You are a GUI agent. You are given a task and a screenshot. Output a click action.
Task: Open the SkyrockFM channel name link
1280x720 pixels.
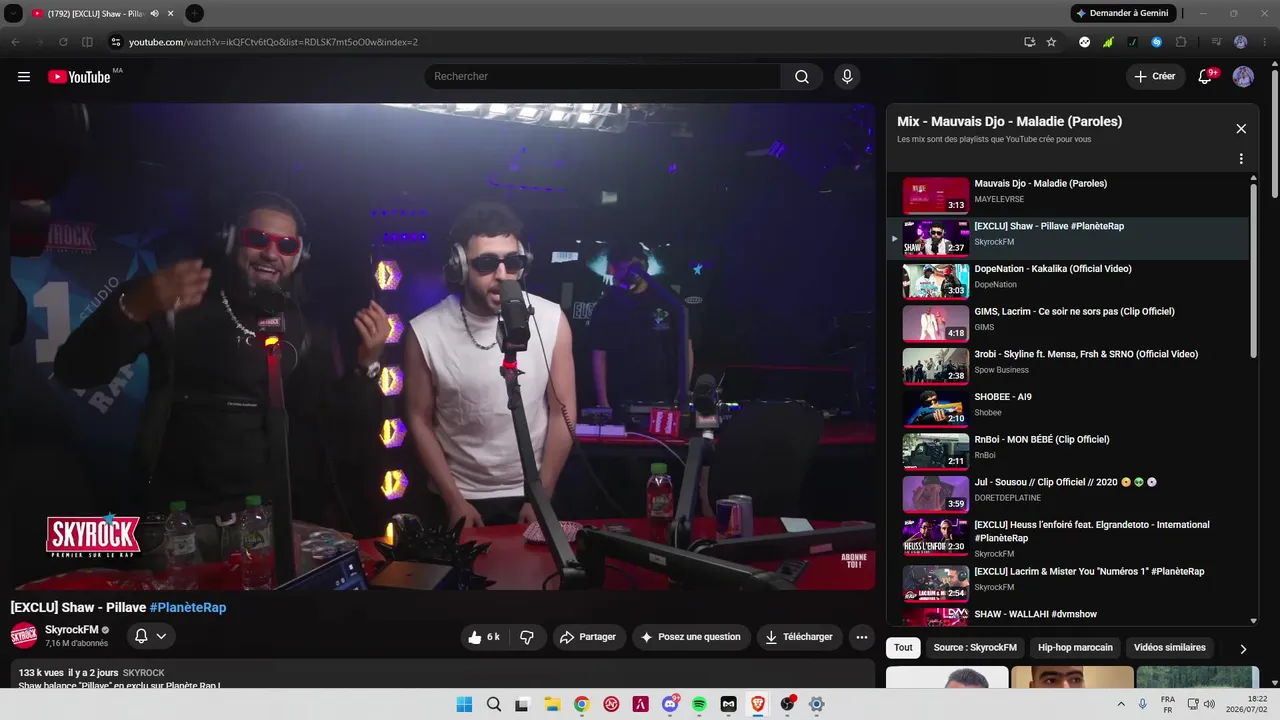coord(72,630)
